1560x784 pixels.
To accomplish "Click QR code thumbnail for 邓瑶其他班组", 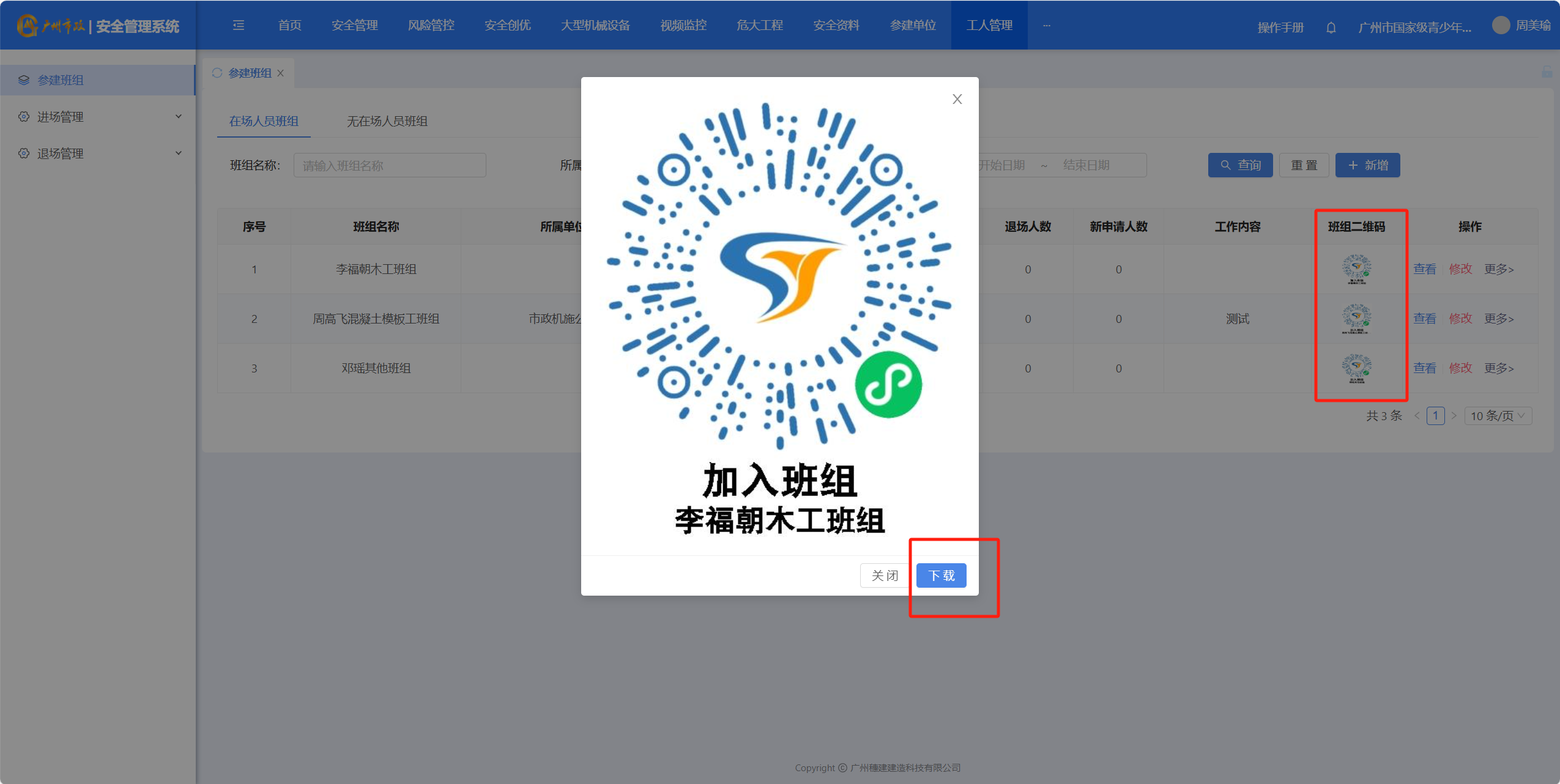I will click(x=1356, y=368).
